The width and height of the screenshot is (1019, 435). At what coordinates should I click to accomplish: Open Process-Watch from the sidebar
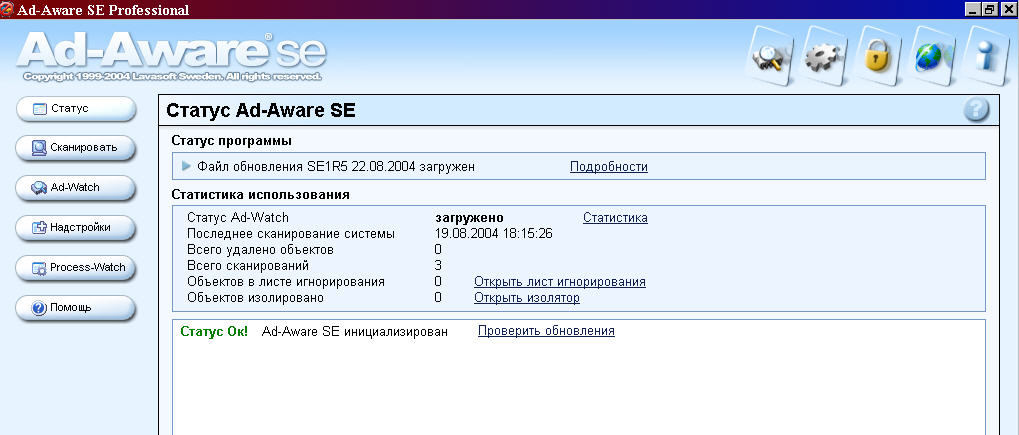coord(75,267)
